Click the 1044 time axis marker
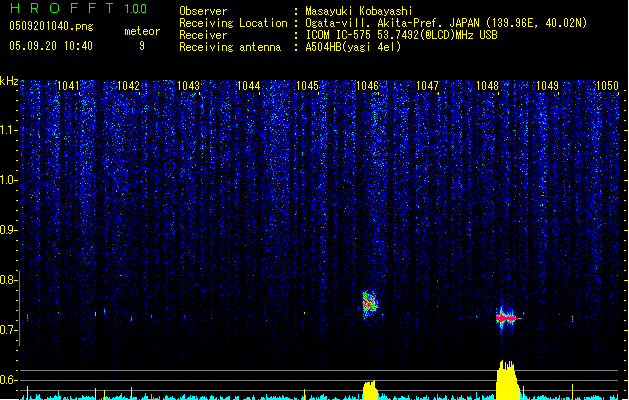Image resolution: width=629 pixels, height=400 pixels. point(248,86)
